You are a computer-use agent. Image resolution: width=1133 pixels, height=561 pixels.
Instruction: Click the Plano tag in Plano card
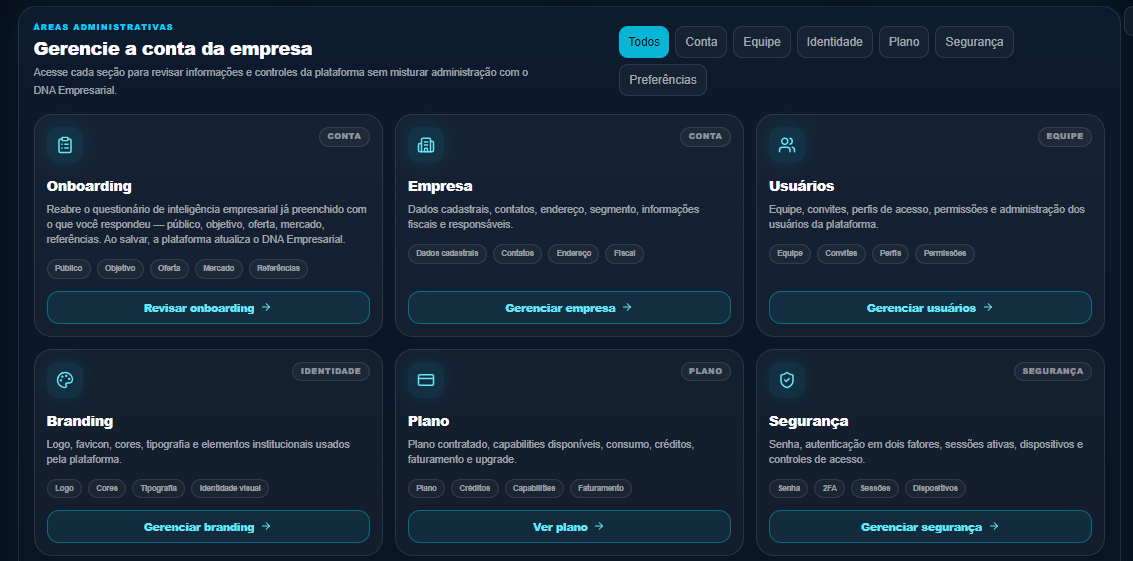click(426, 488)
